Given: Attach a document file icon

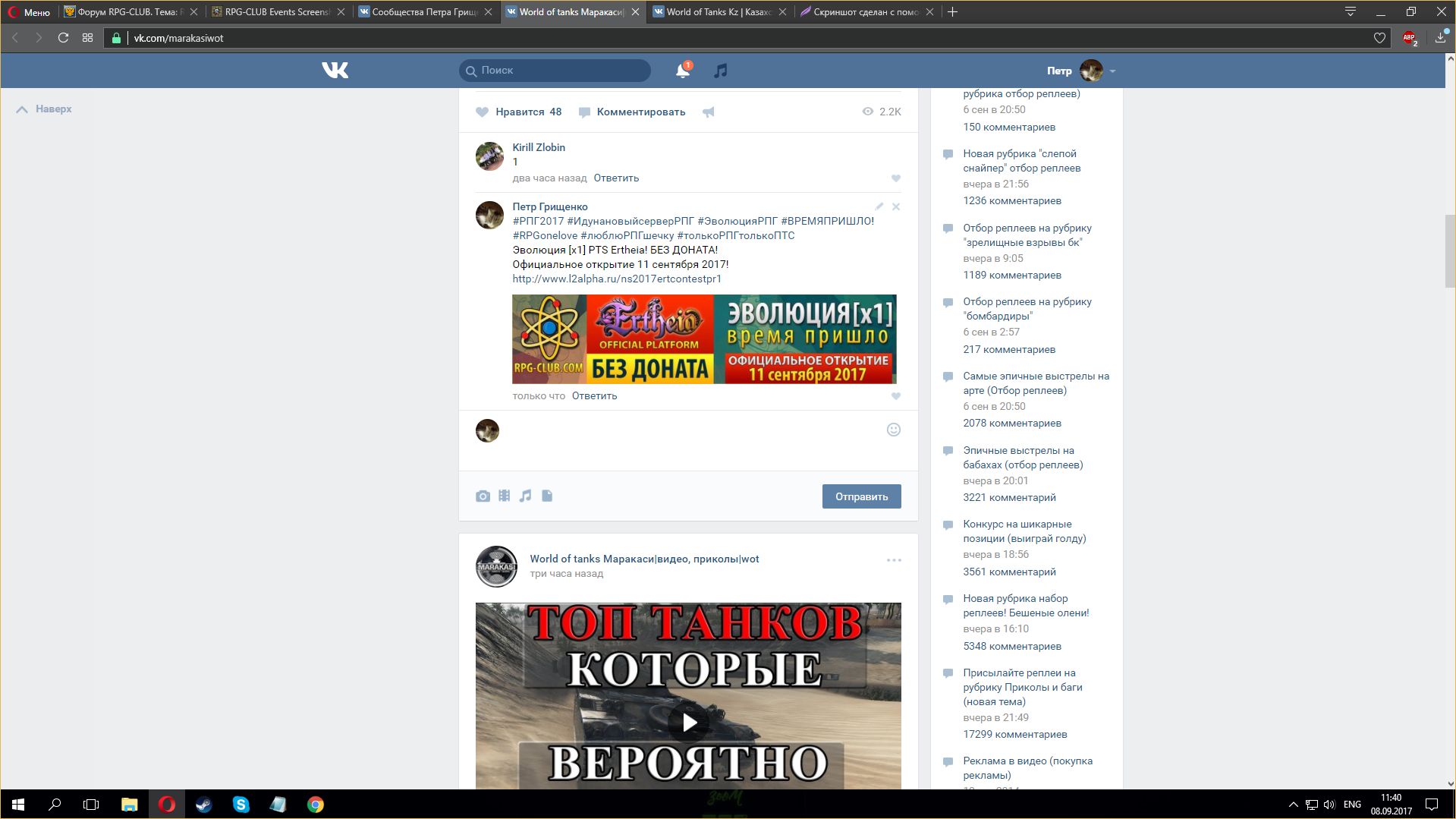Looking at the screenshot, I should tap(547, 496).
